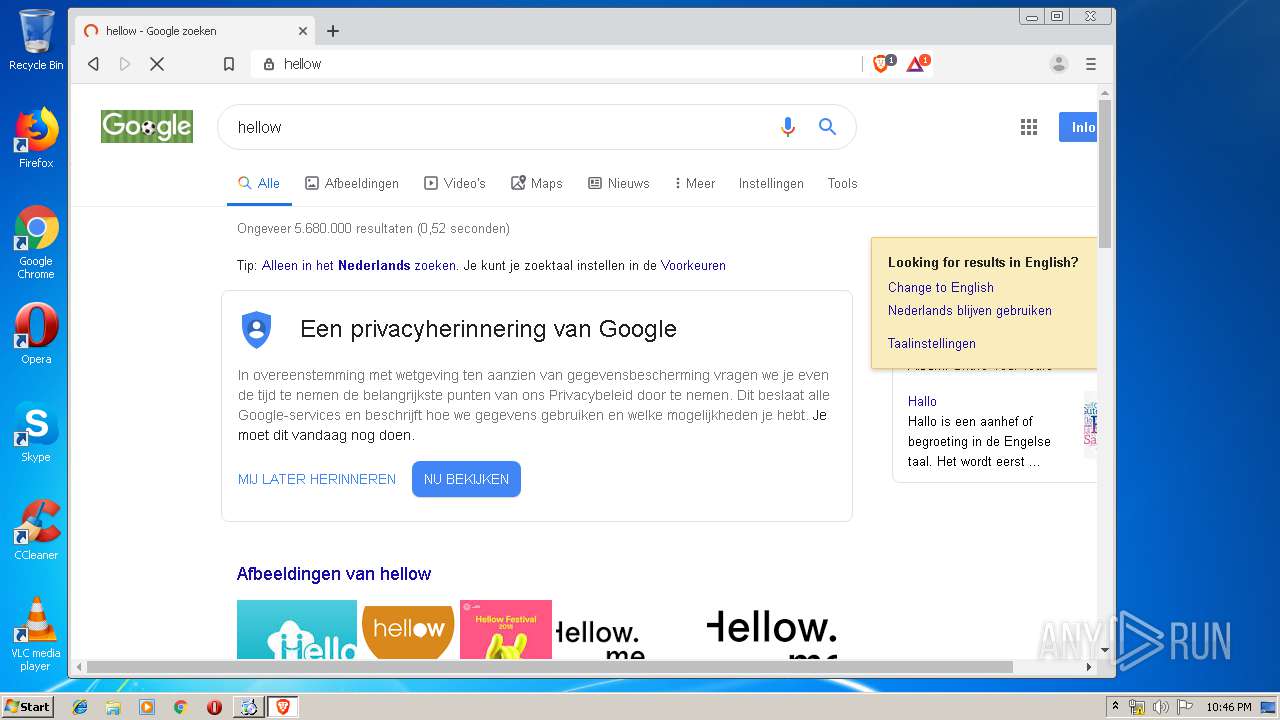
Task: Click Inloggen sign-in button
Action: tap(1078, 127)
